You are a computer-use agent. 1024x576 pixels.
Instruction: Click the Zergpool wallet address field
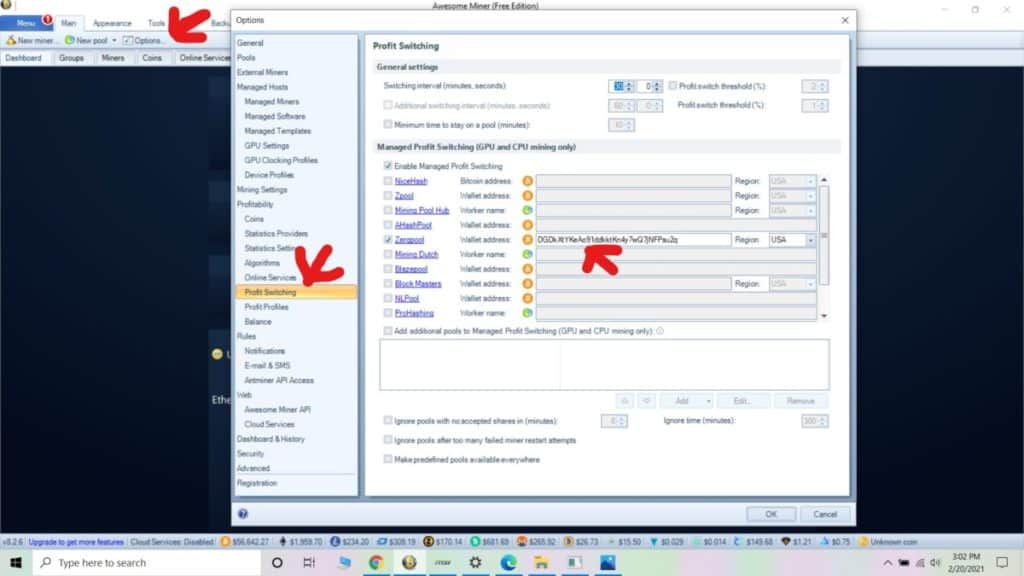click(x=633, y=240)
